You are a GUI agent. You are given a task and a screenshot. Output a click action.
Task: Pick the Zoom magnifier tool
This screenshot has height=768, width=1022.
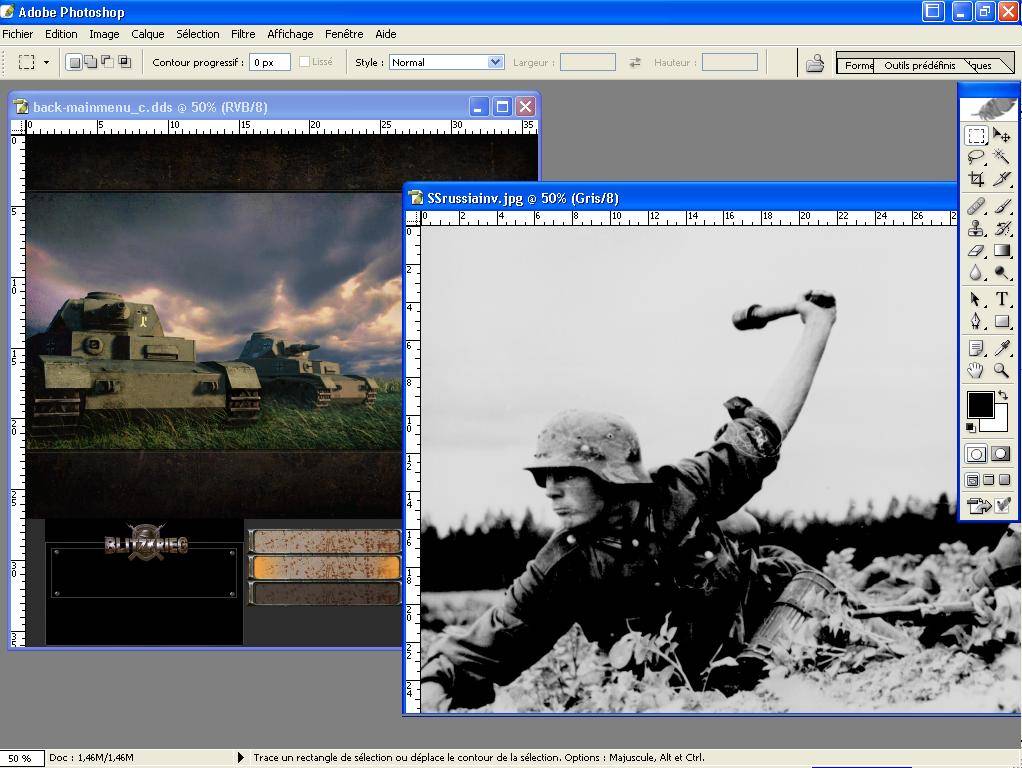pyautogui.click(x=1001, y=371)
